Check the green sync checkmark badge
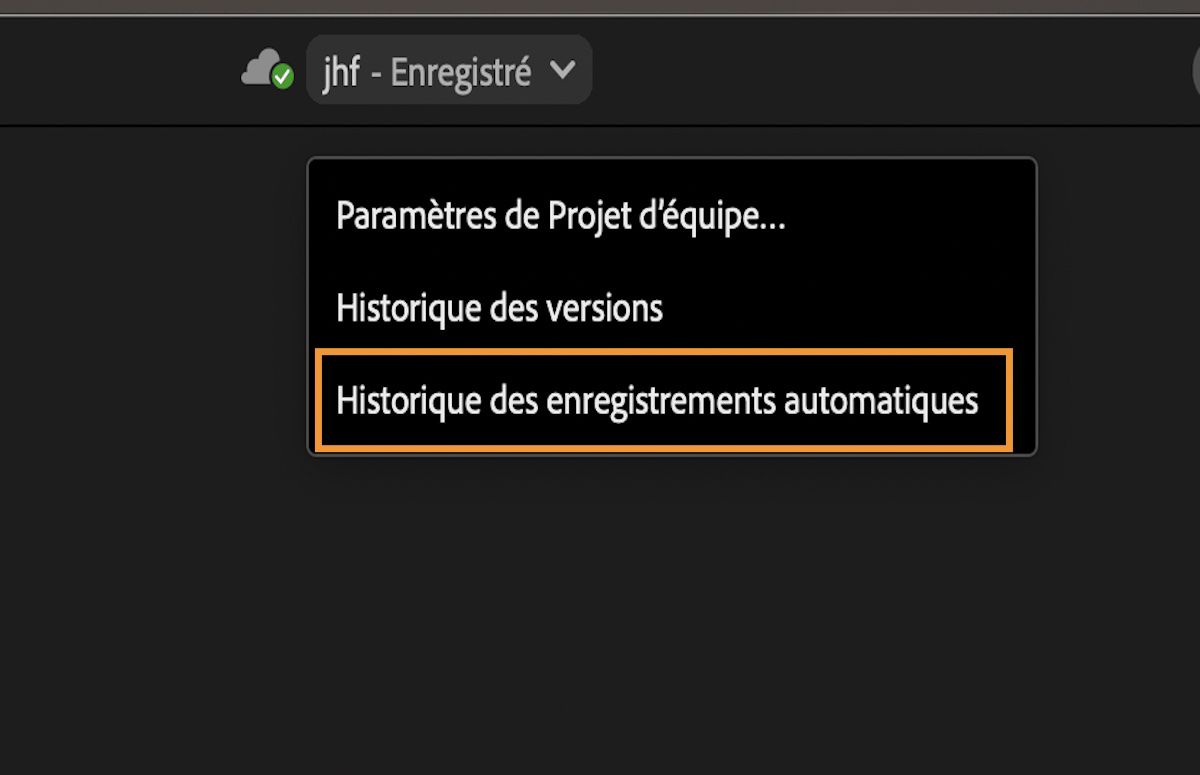This screenshot has width=1200, height=775. coord(281,77)
